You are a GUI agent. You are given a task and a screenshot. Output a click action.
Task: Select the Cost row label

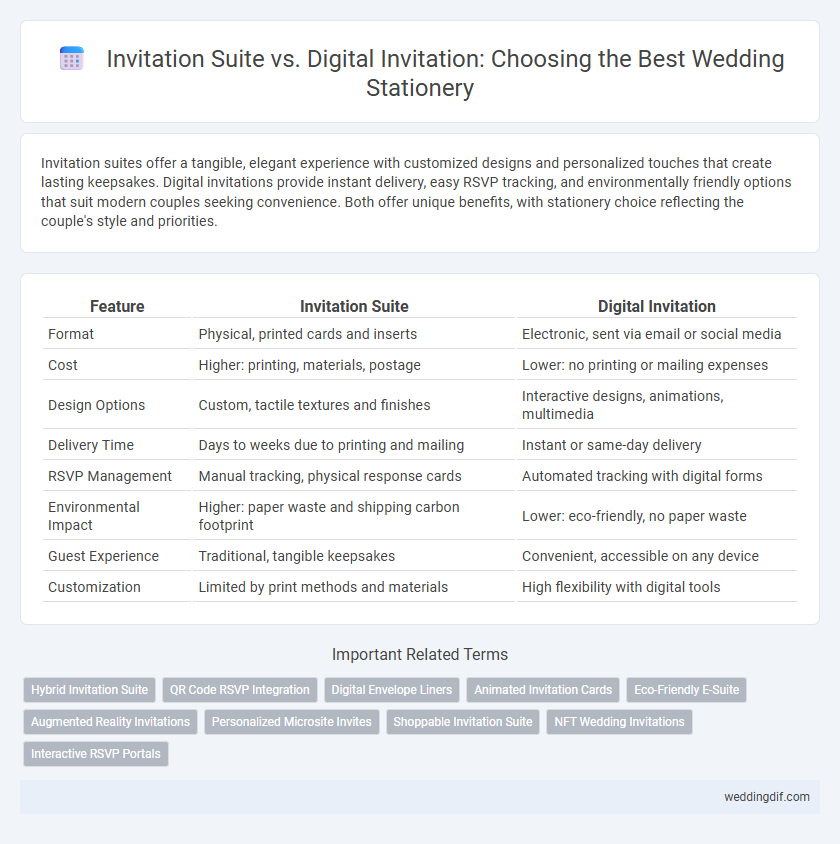(62, 365)
